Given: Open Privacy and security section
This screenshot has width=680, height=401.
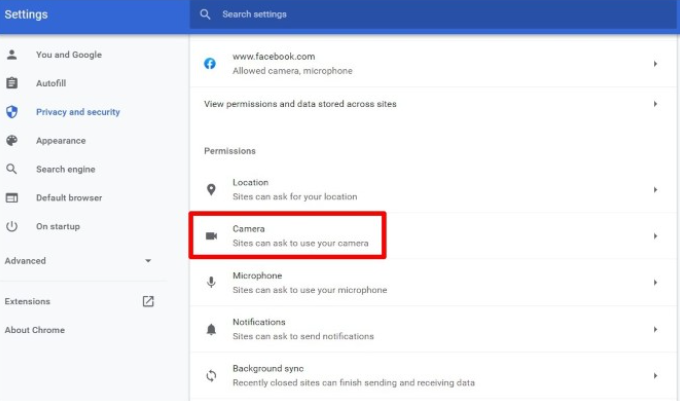Looking at the screenshot, I should point(78,112).
